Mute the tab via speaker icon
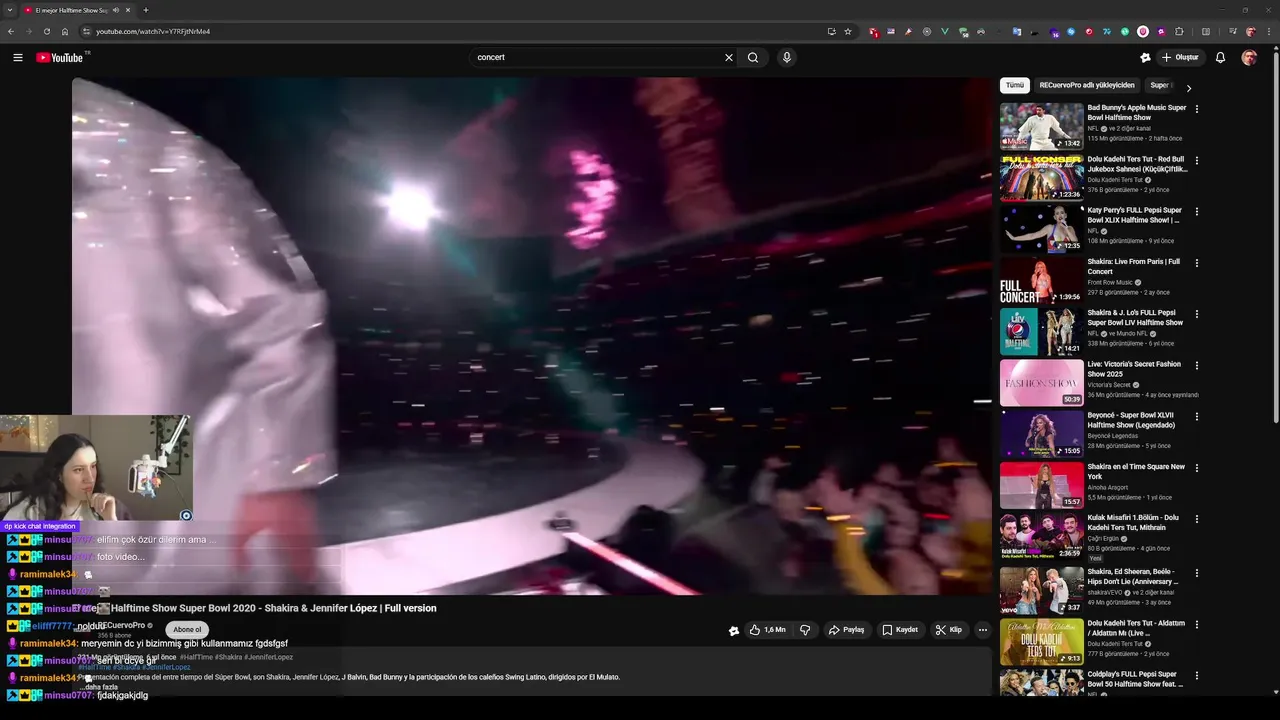Viewport: 1280px width, 720px height. (x=116, y=10)
